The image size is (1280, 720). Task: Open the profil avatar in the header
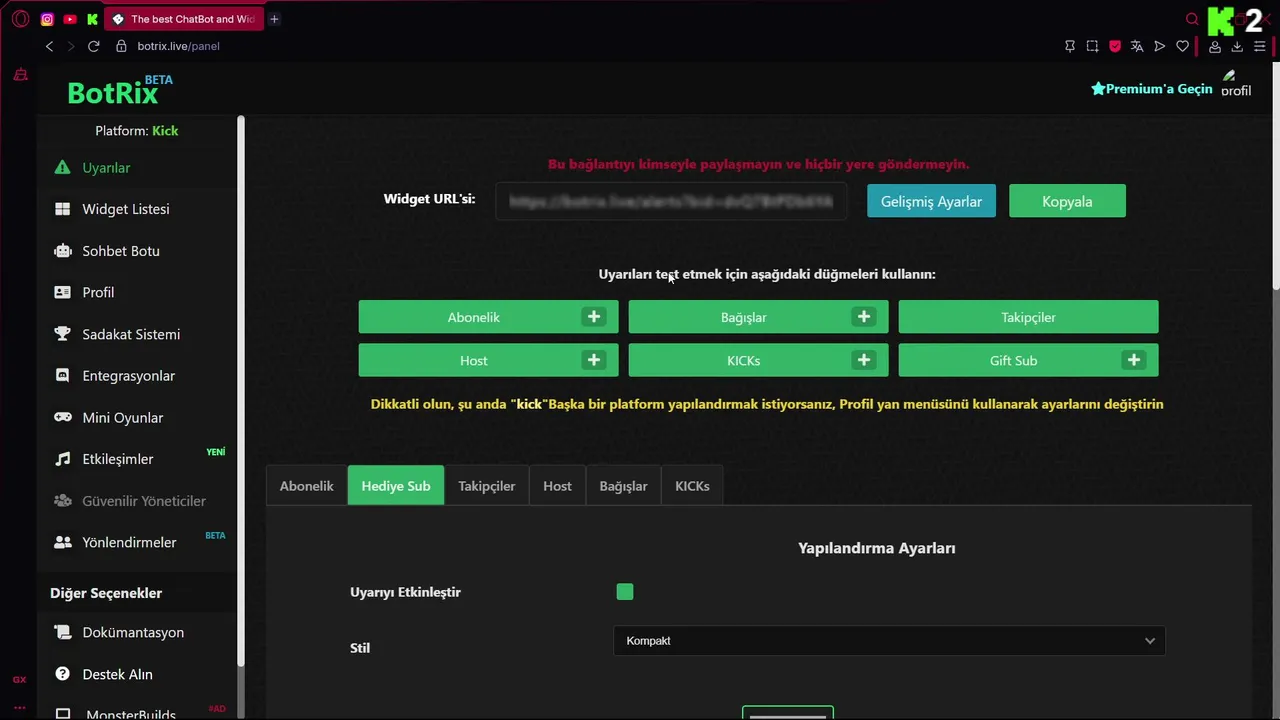(1236, 84)
